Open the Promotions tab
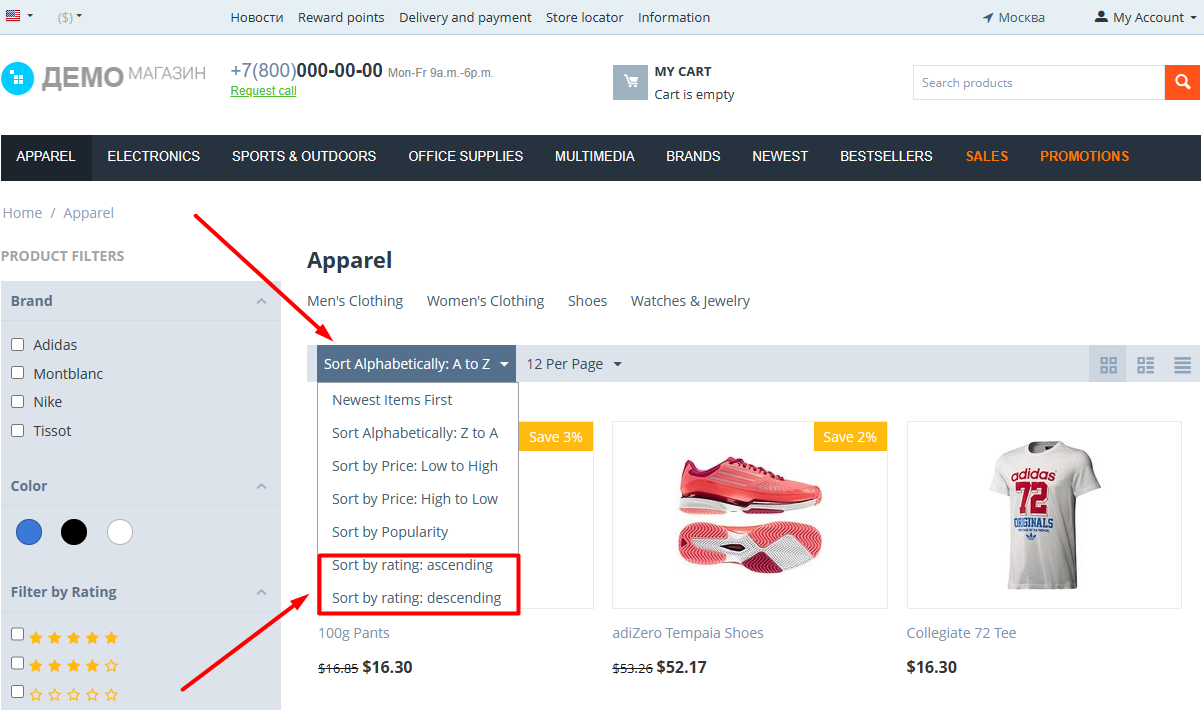The width and height of the screenshot is (1204, 710). pyautogui.click(x=1085, y=157)
